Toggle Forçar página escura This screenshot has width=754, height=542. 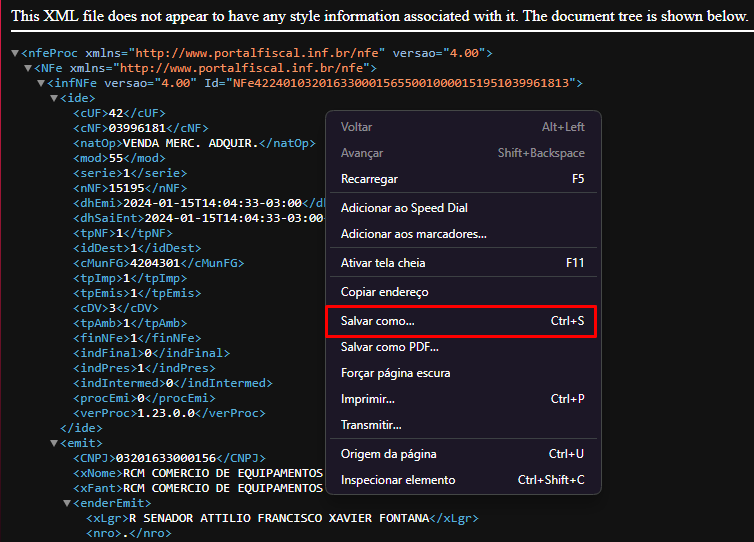pos(395,373)
